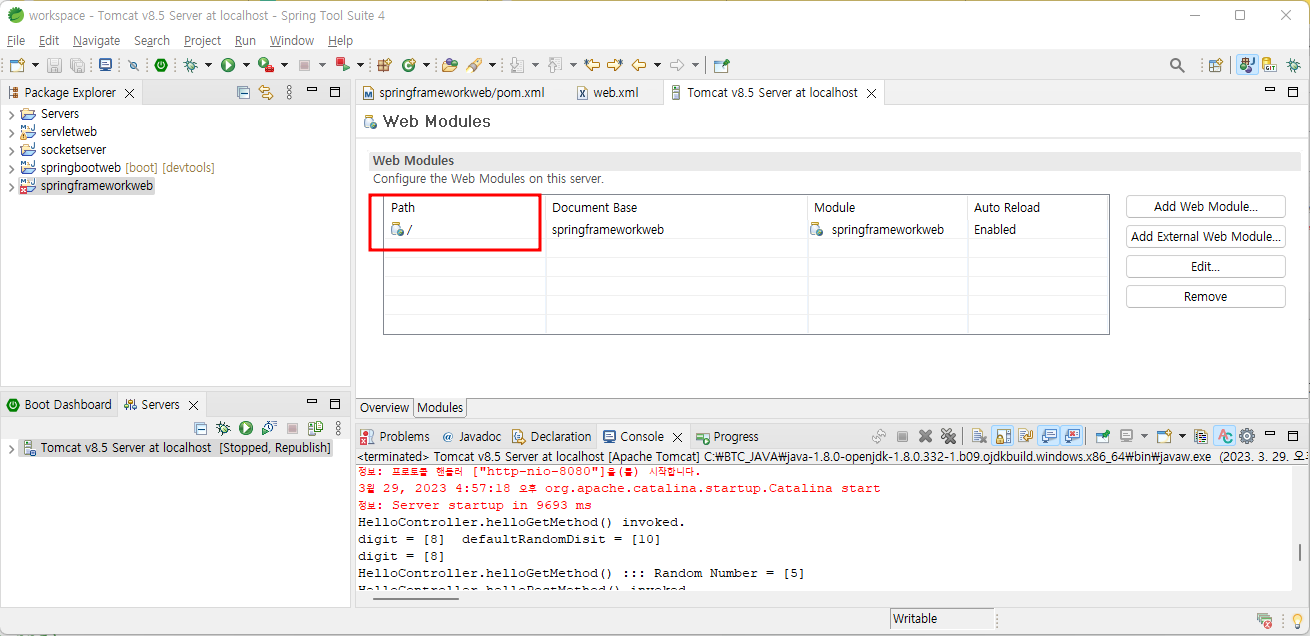
Task: Click the Edit button
Action: [x=1205, y=267]
